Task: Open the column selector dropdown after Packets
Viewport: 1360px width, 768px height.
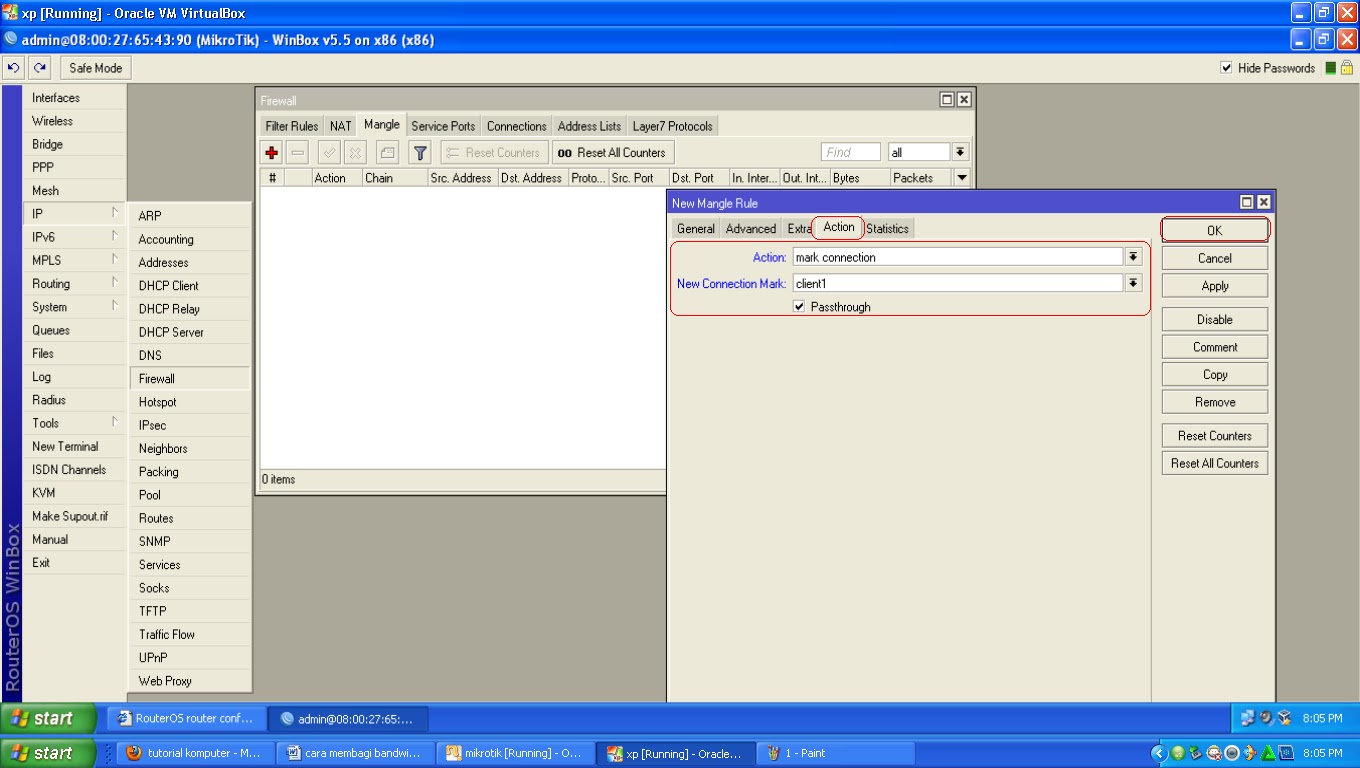Action: [x=962, y=178]
